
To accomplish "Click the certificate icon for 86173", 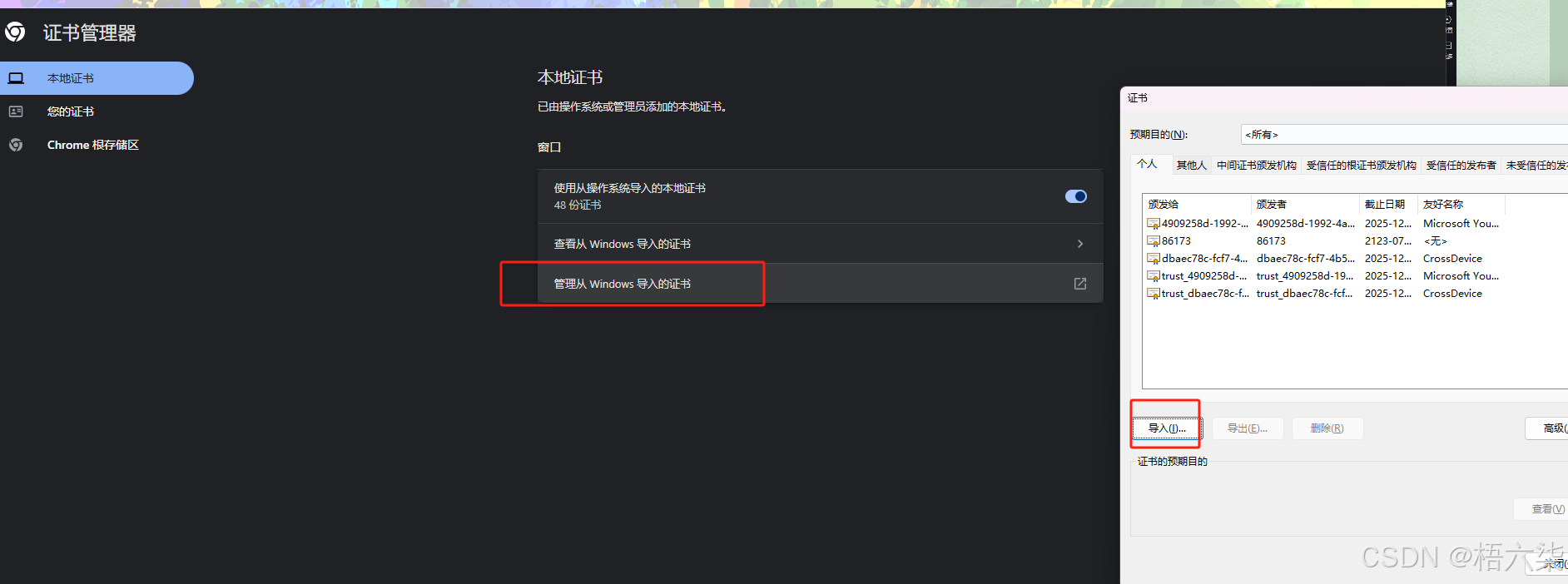I will click(x=1154, y=241).
